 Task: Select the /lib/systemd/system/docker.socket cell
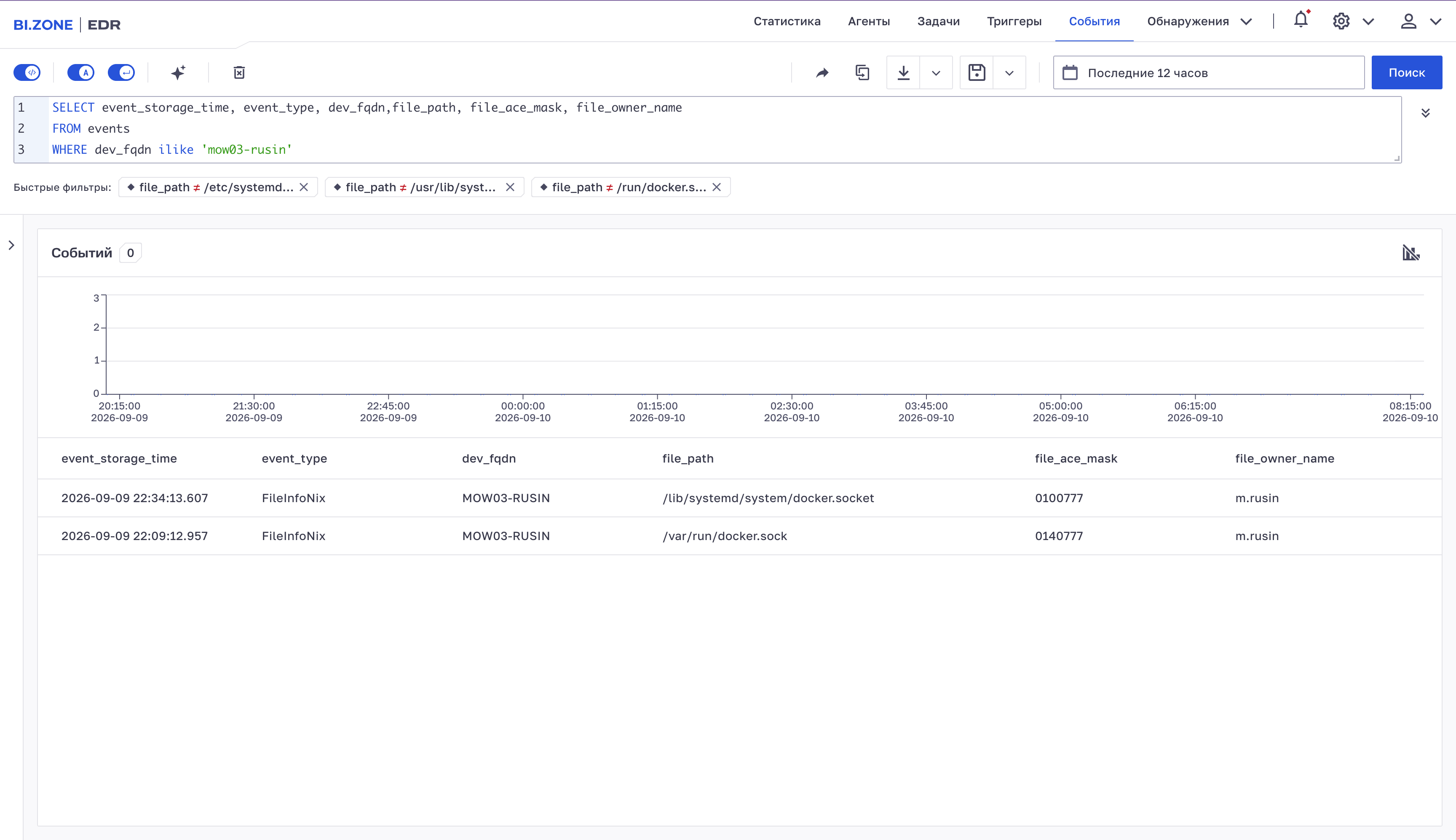pyautogui.click(x=768, y=498)
